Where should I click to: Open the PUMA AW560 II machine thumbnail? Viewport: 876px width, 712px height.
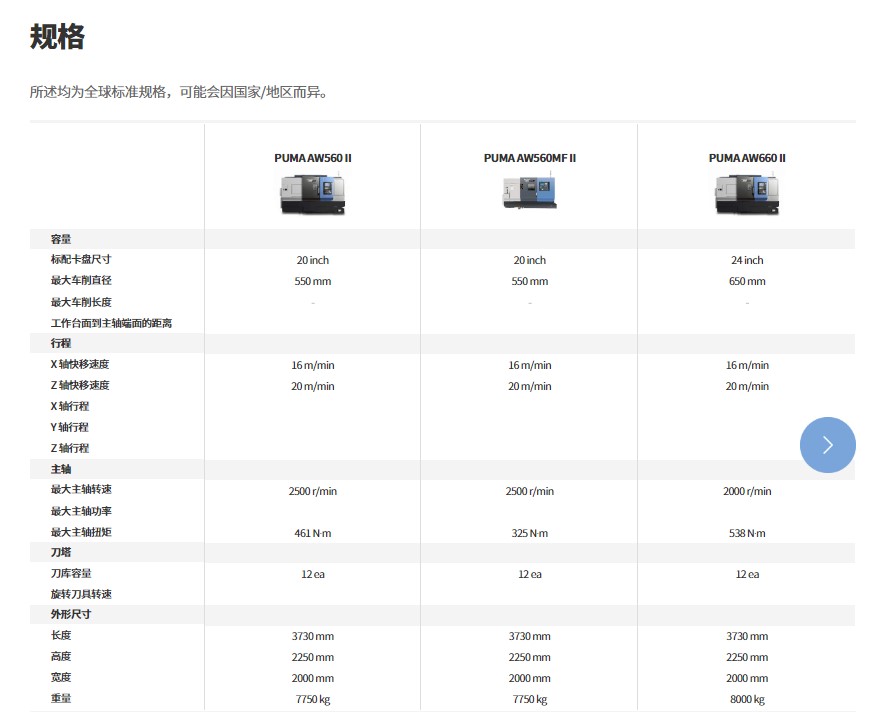pyautogui.click(x=313, y=194)
